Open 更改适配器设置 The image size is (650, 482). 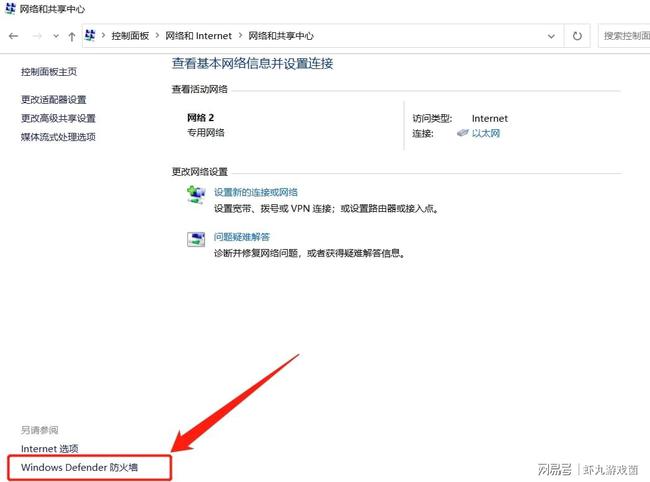tap(54, 100)
